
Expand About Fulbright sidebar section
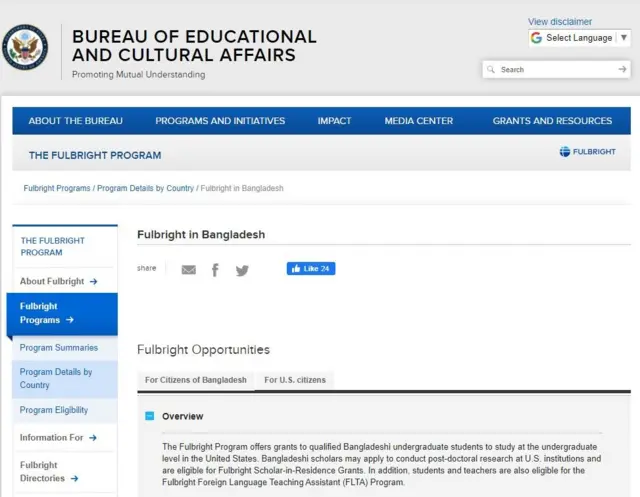[x=59, y=282]
